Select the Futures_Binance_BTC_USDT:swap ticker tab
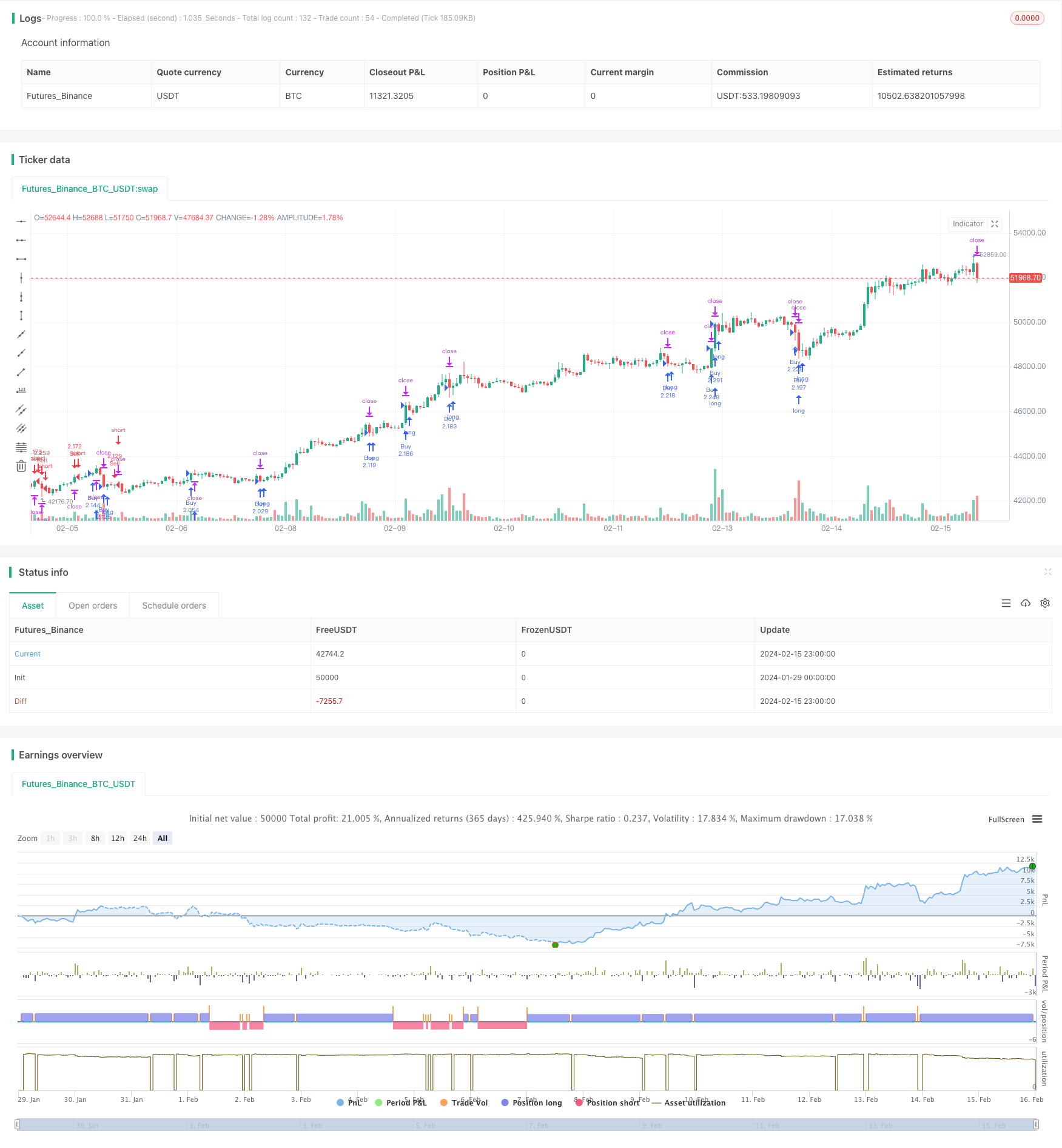This screenshot has height=1148, width=1062. coord(90,189)
